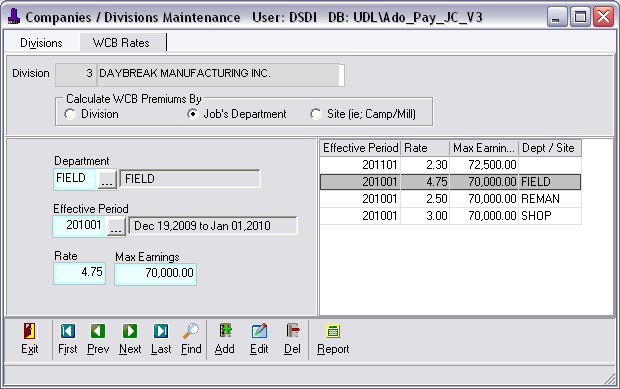Click the Division number field 3

coord(76,74)
